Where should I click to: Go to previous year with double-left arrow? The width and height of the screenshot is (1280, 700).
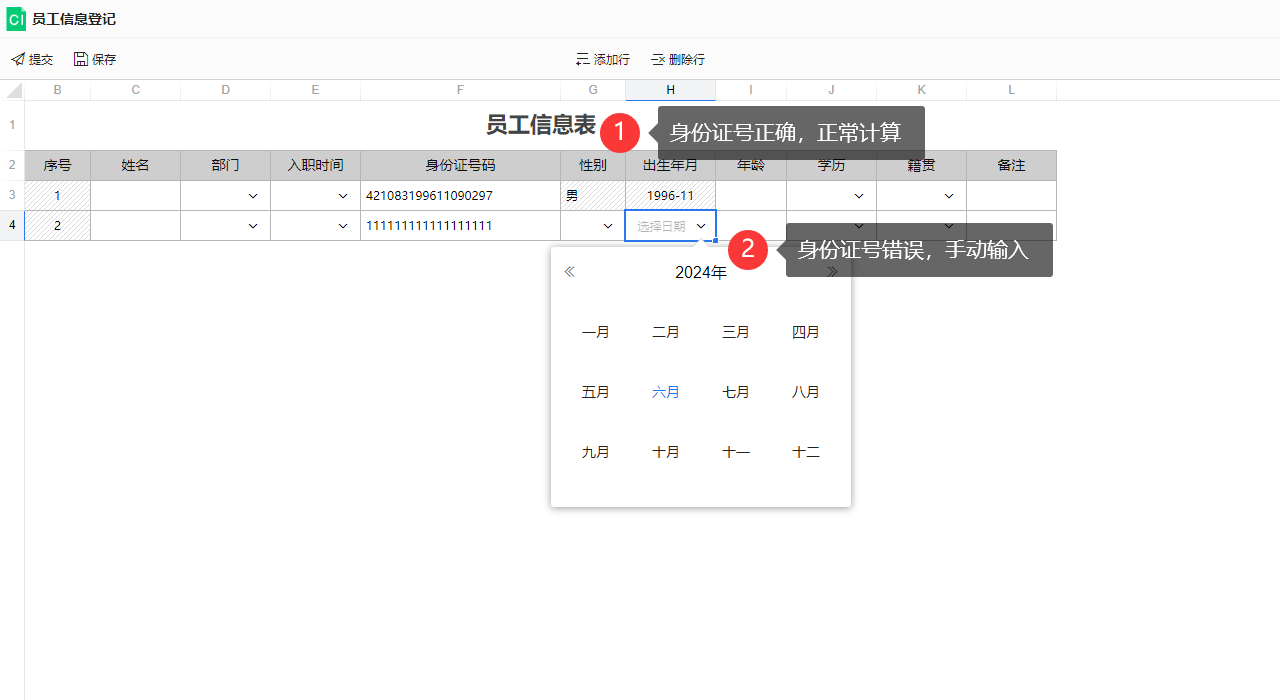point(570,272)
